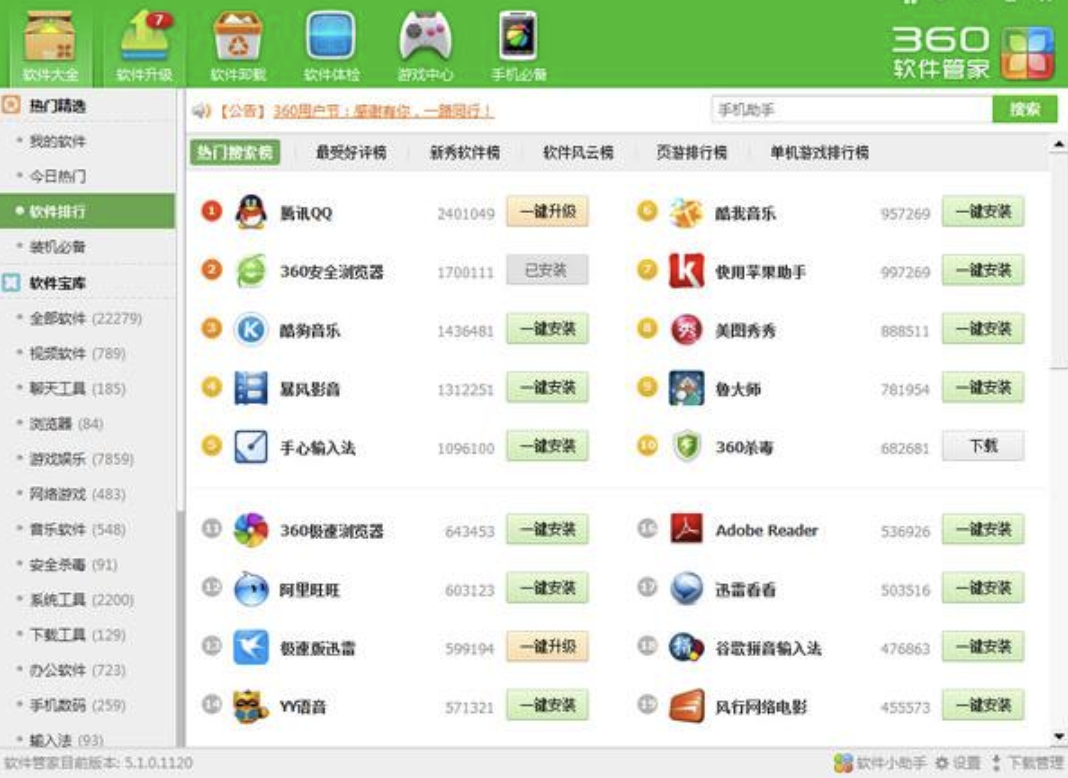1068x778 pixels.
Task: Switch to the 单机游戏排行榜 tab
Action: (x=819, y=153)
